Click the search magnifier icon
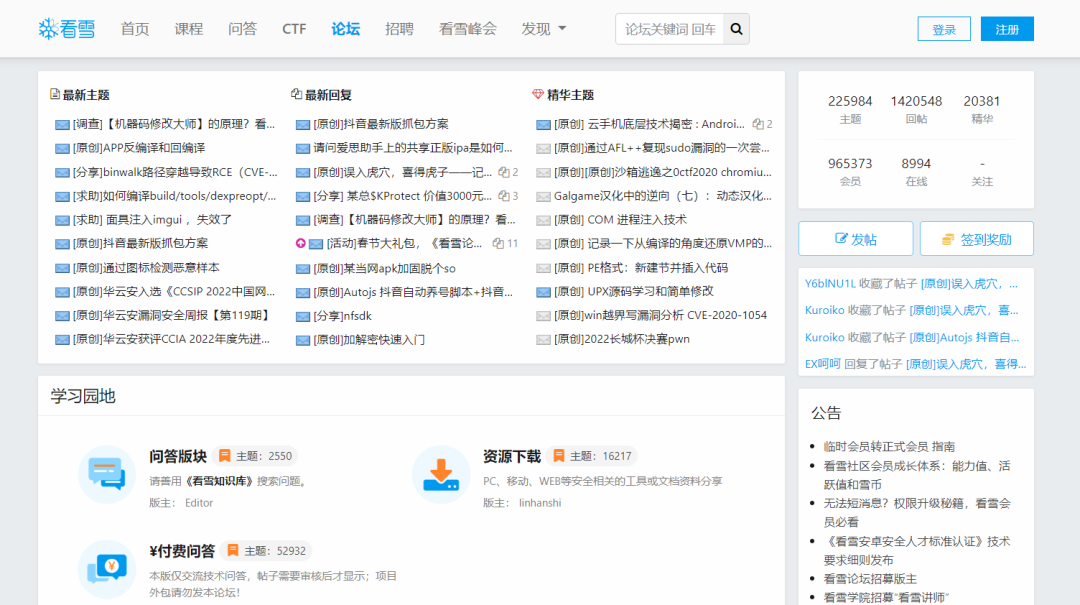 click(x=736, y=29)
